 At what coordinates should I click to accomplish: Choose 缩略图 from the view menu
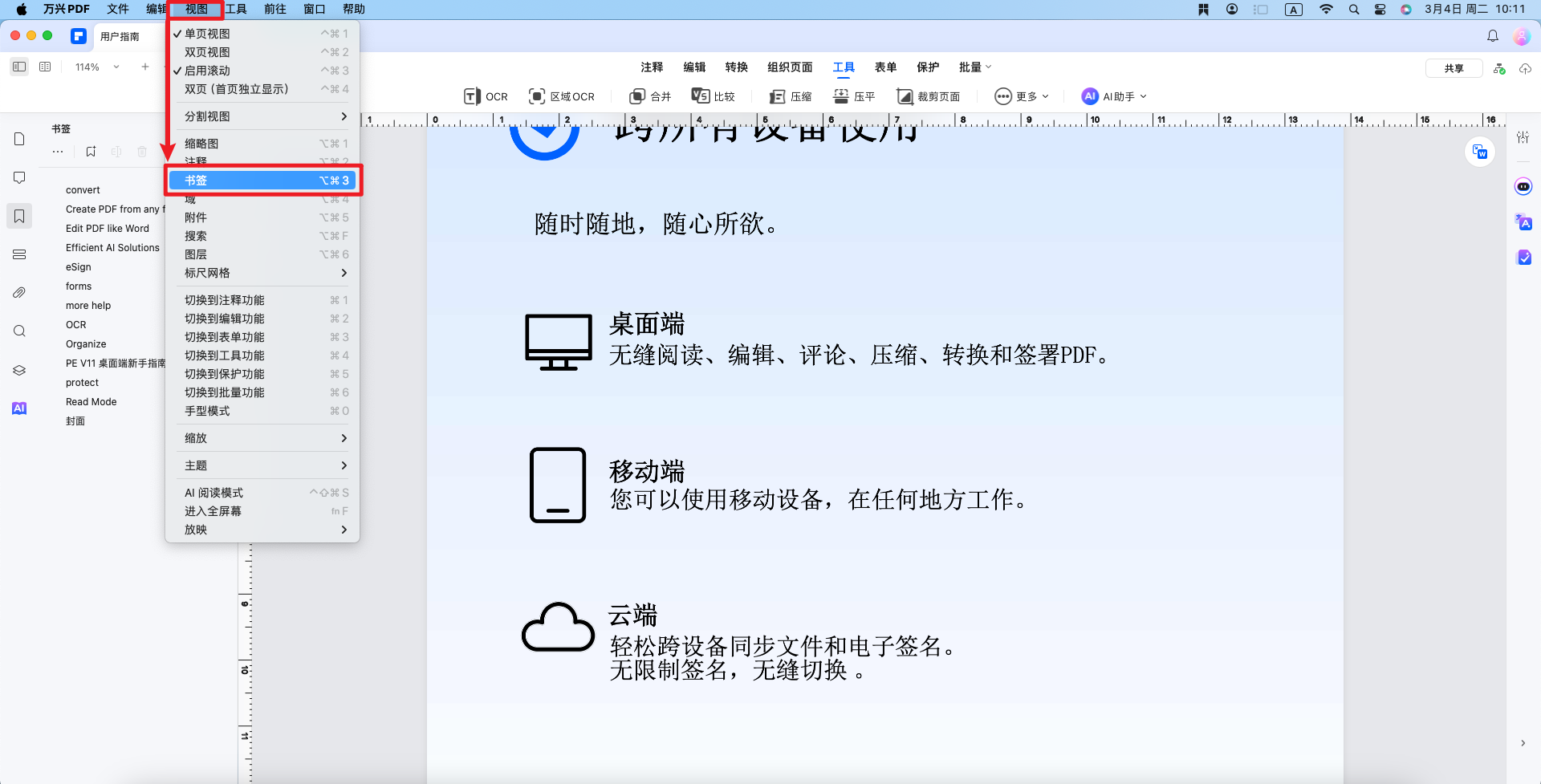coord(262,144)
